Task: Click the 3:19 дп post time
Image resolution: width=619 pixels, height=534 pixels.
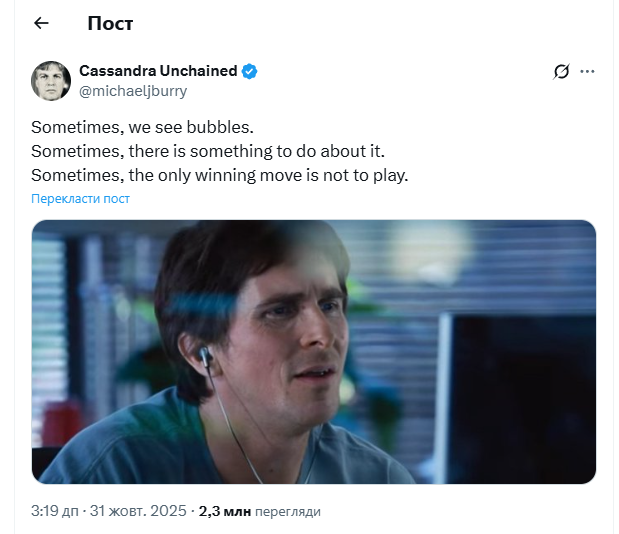Action: coord(52,511)
